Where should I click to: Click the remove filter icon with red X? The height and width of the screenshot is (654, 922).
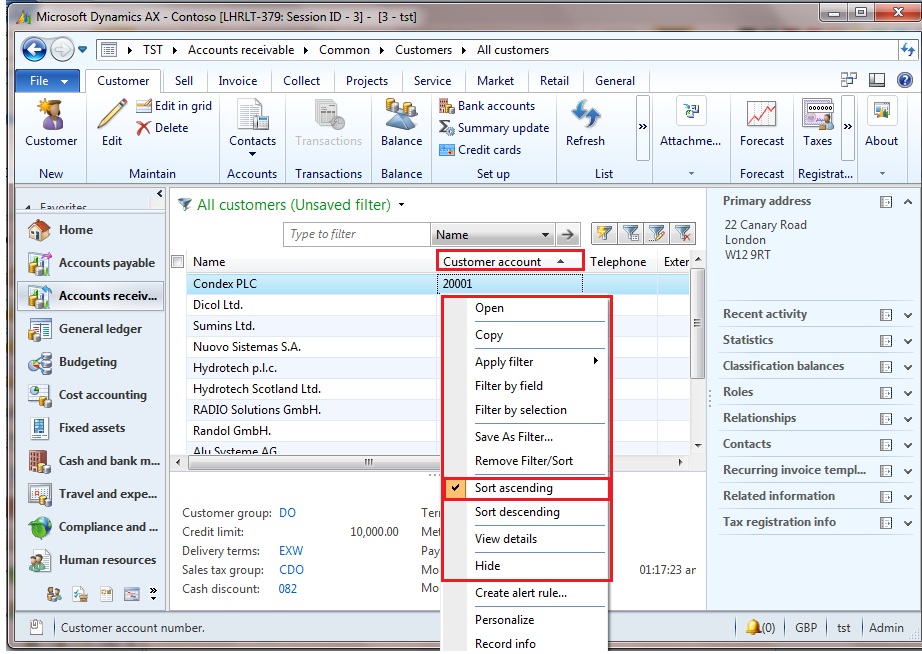(683, 234)
